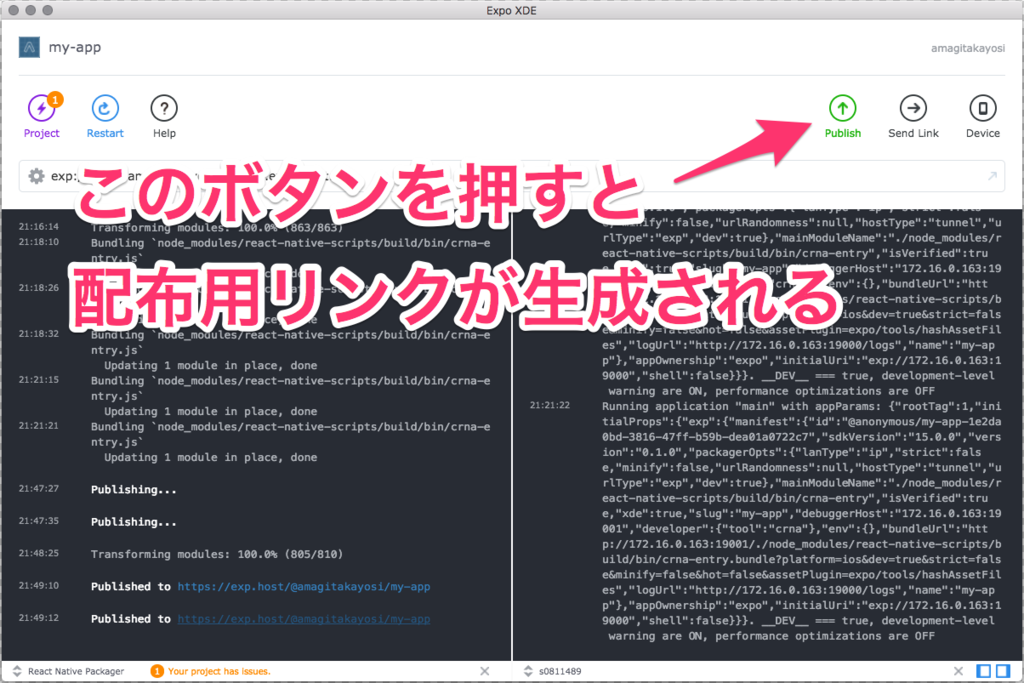Open the exp.host link at 21:49:12
This screenshot has height=683, width=1024.
coord(304,619)
